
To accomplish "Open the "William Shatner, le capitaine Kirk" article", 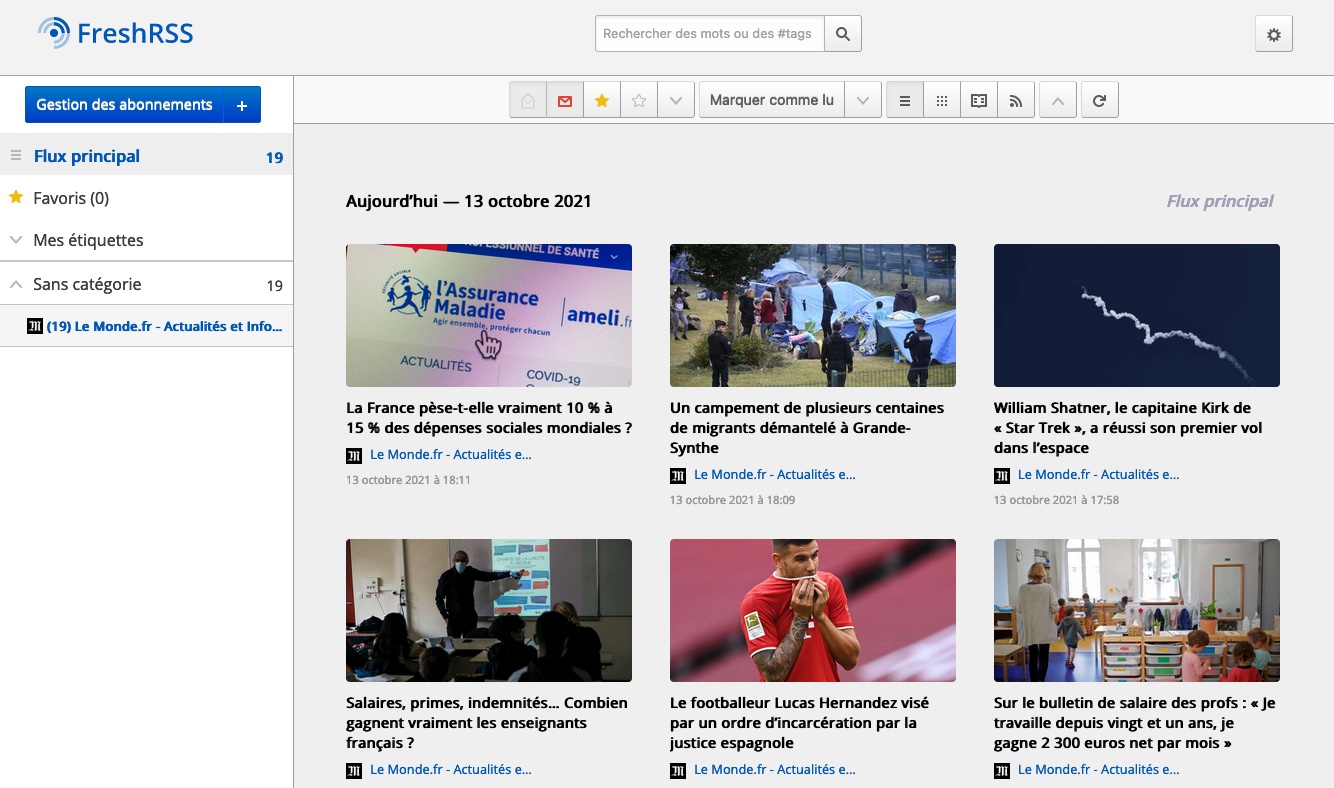I will pos(1128,428).
